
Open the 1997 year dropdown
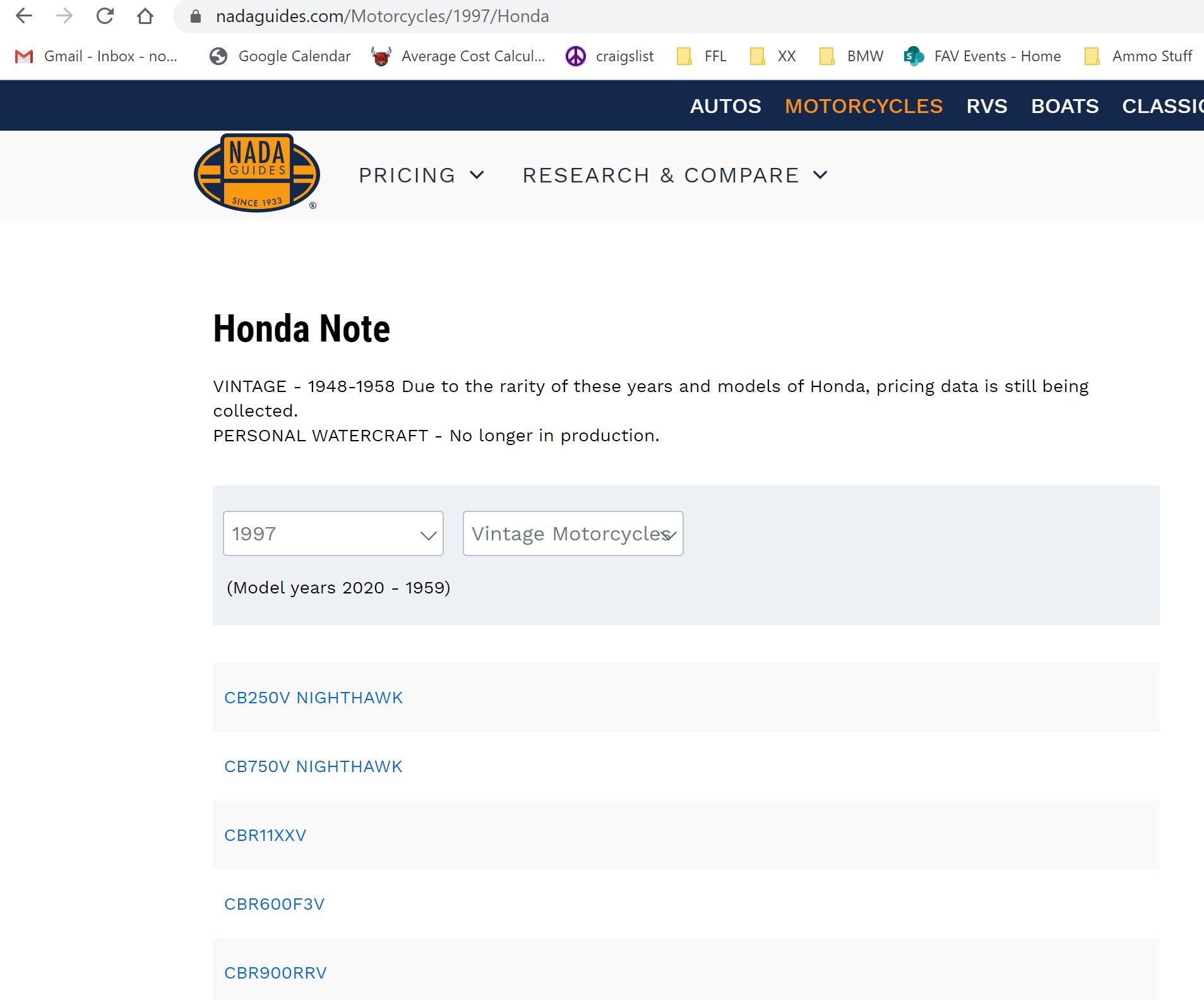point(333,533)
